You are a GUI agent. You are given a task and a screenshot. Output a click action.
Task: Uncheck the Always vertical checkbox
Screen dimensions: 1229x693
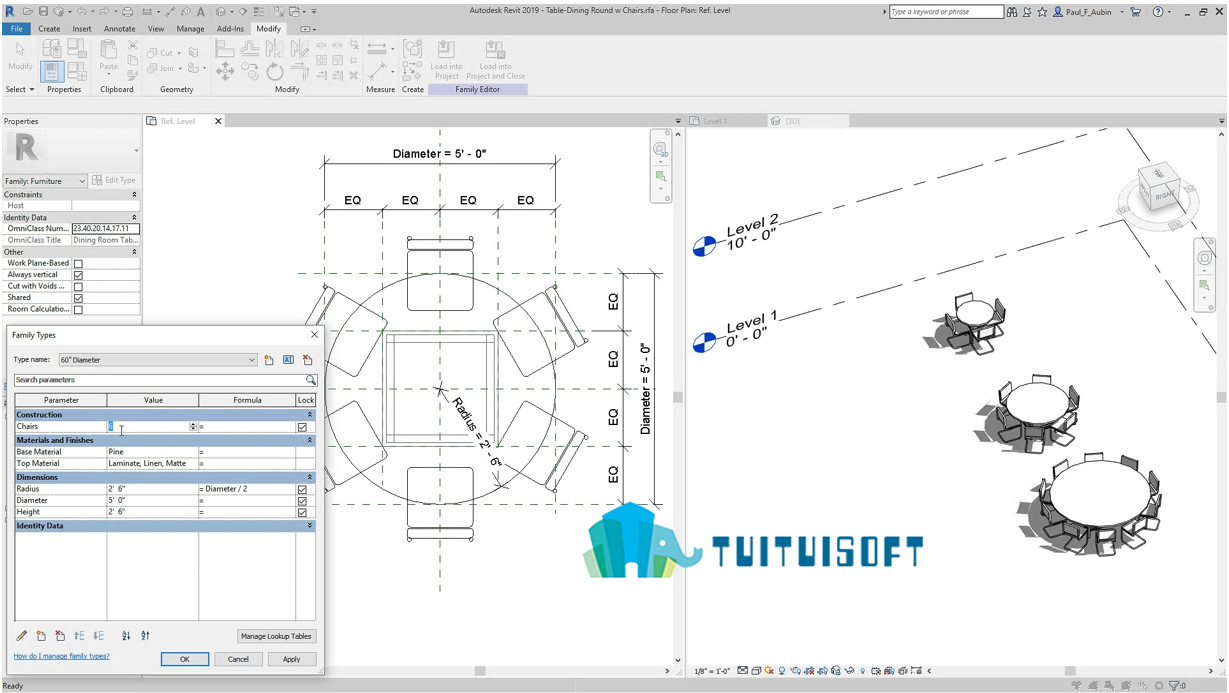[78, 275]
